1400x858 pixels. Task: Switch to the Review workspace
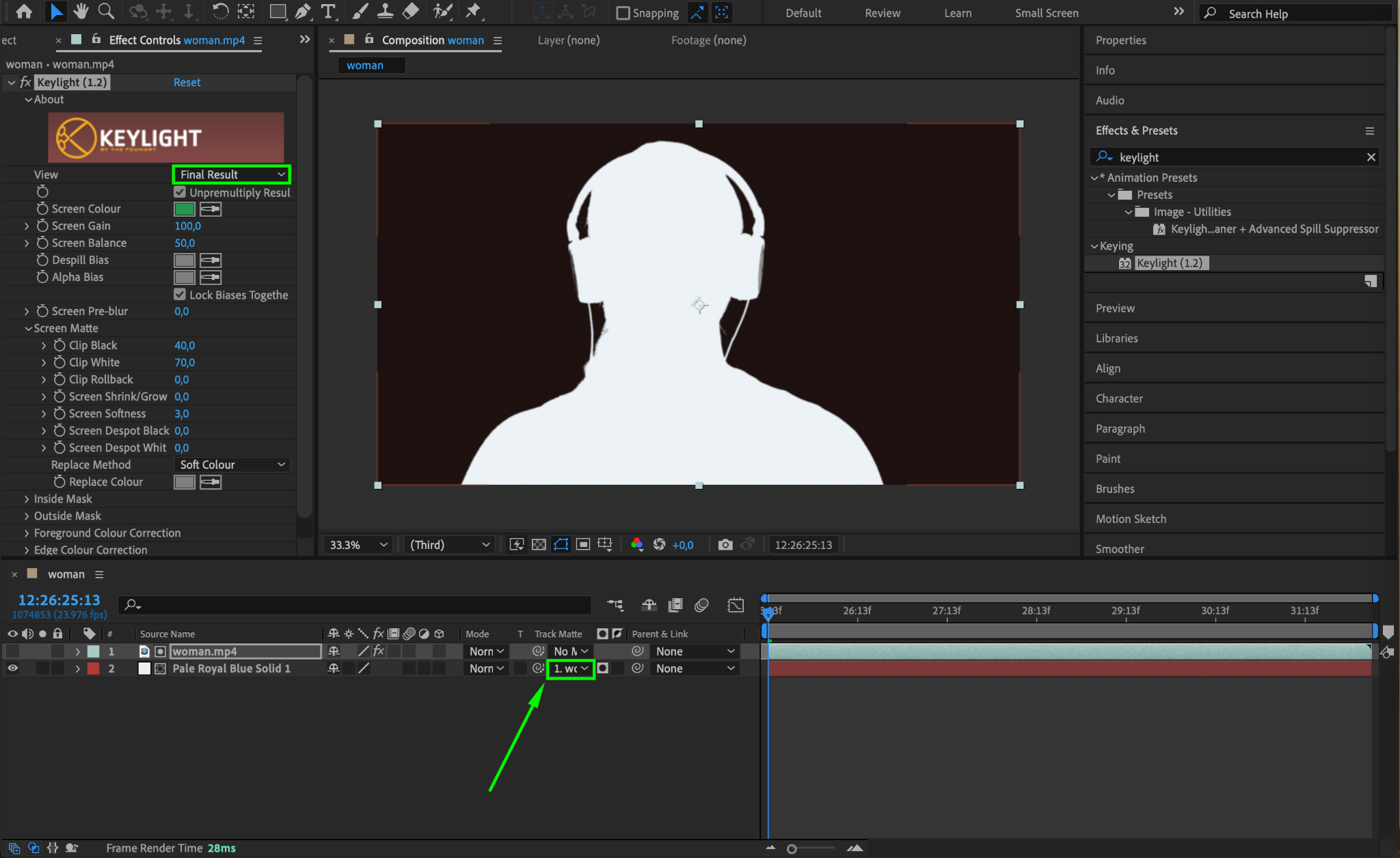tap(883, 13)
